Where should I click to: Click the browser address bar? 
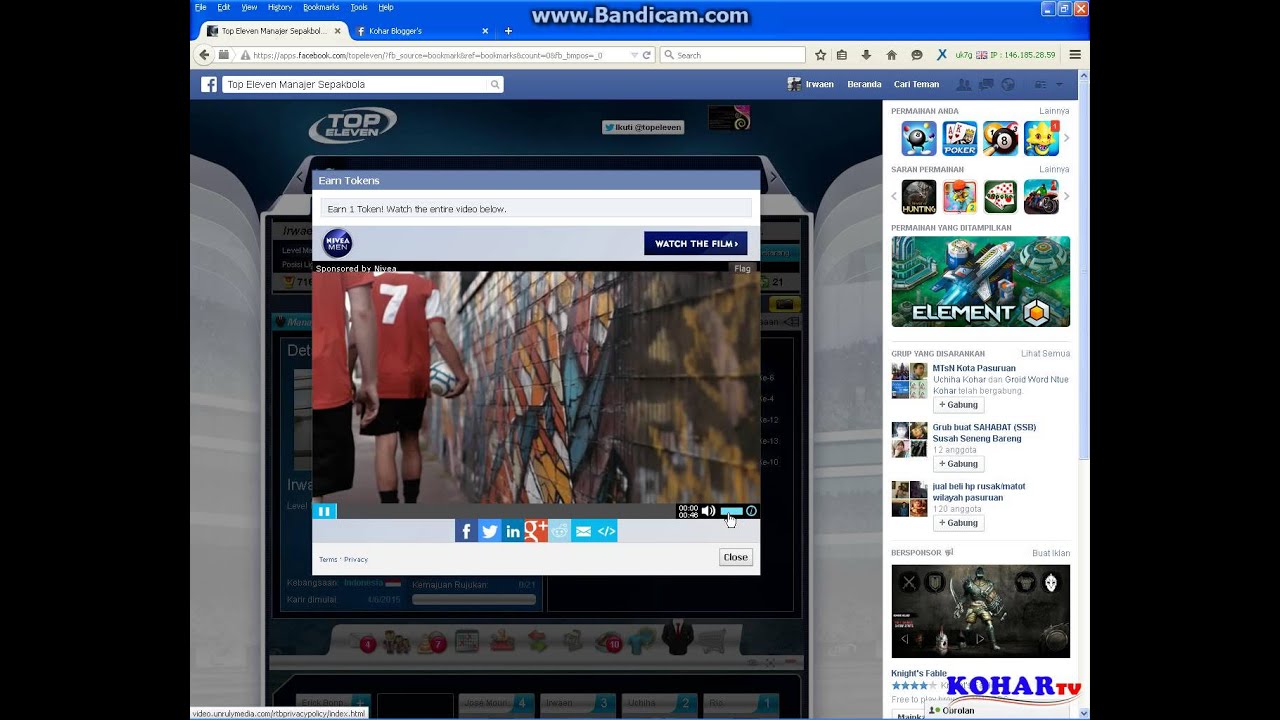435,55
